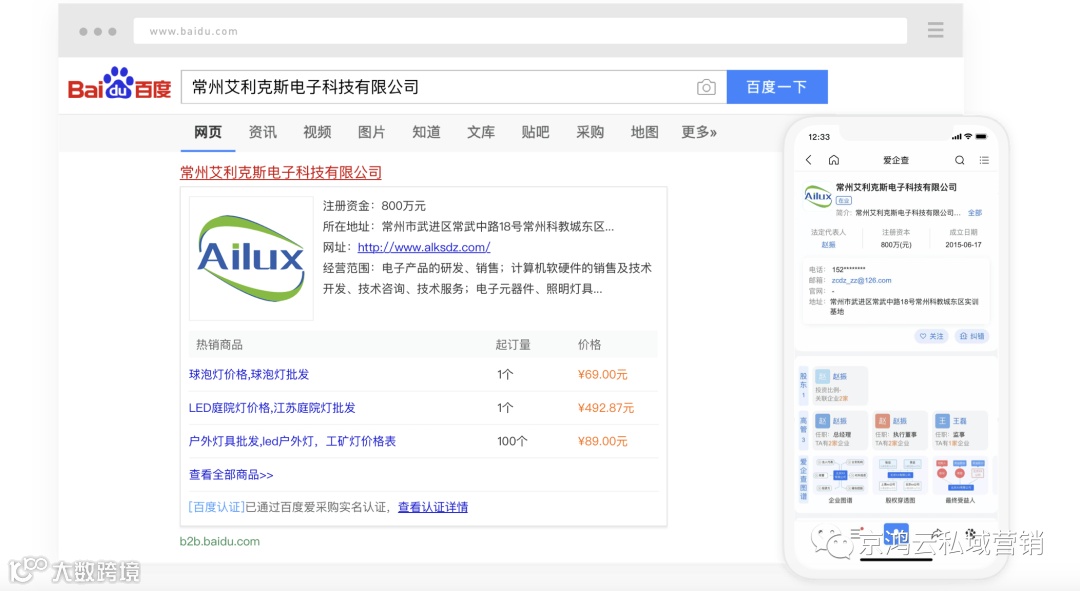
Task: Switch to the 图片 tab
Action: click(371, 132)
